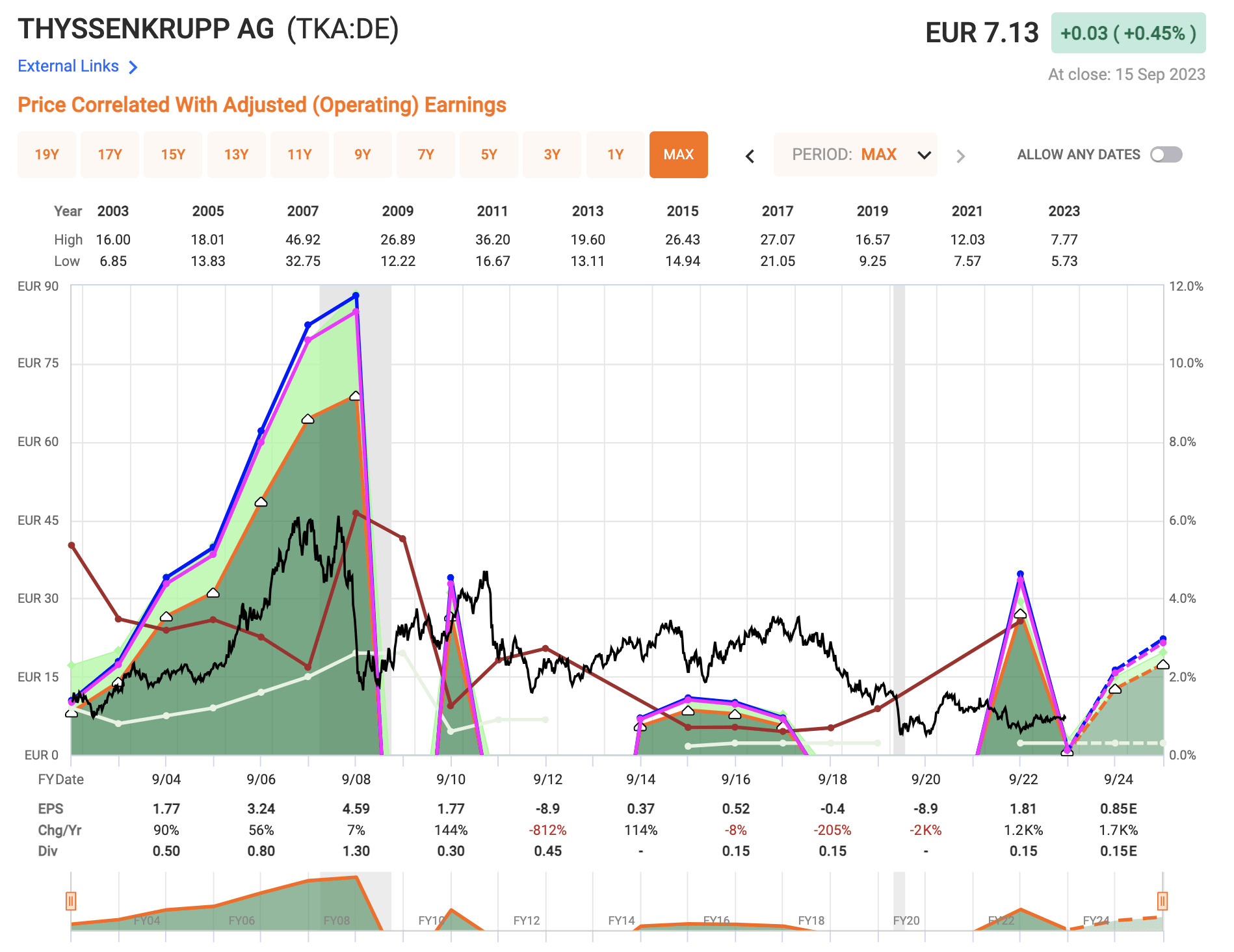Screen dimensions: 1234x952
Task: Click the chevron next to External Links
Action: tap(133, 67)
